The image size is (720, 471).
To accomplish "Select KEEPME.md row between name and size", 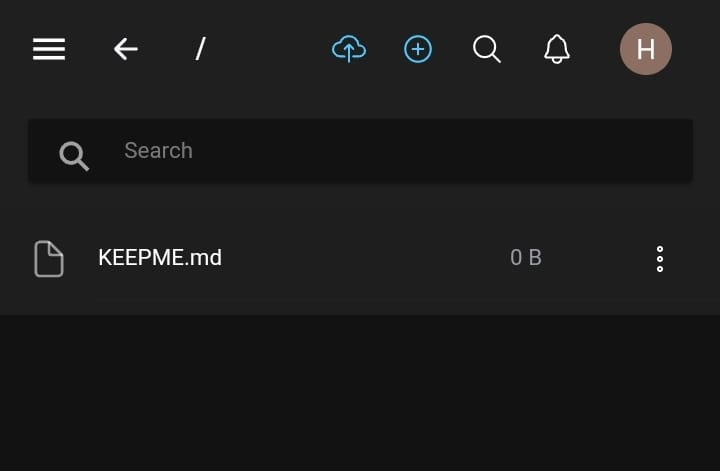I will (360, 258).
